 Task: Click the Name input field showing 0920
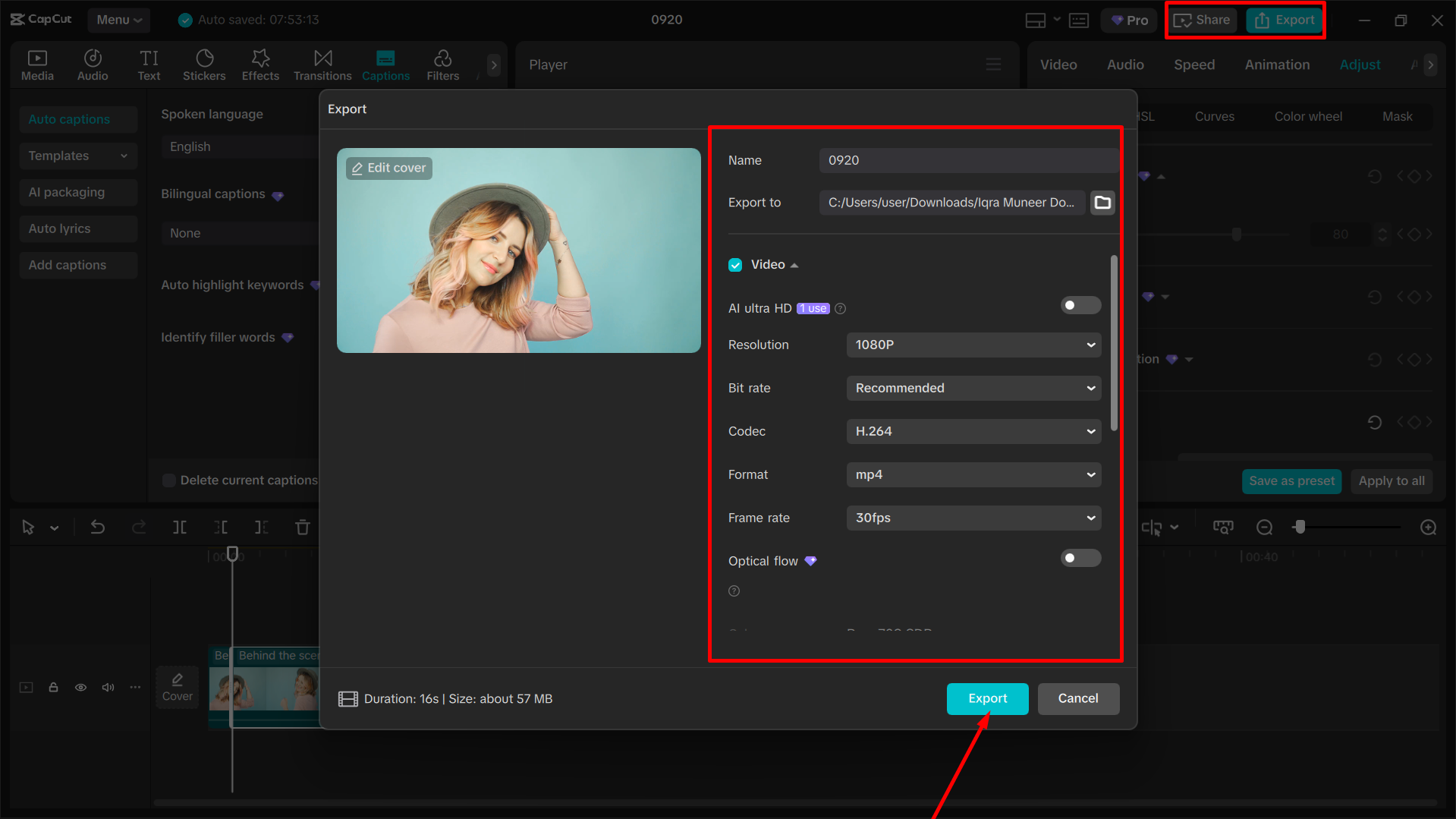tap(967, 160)
